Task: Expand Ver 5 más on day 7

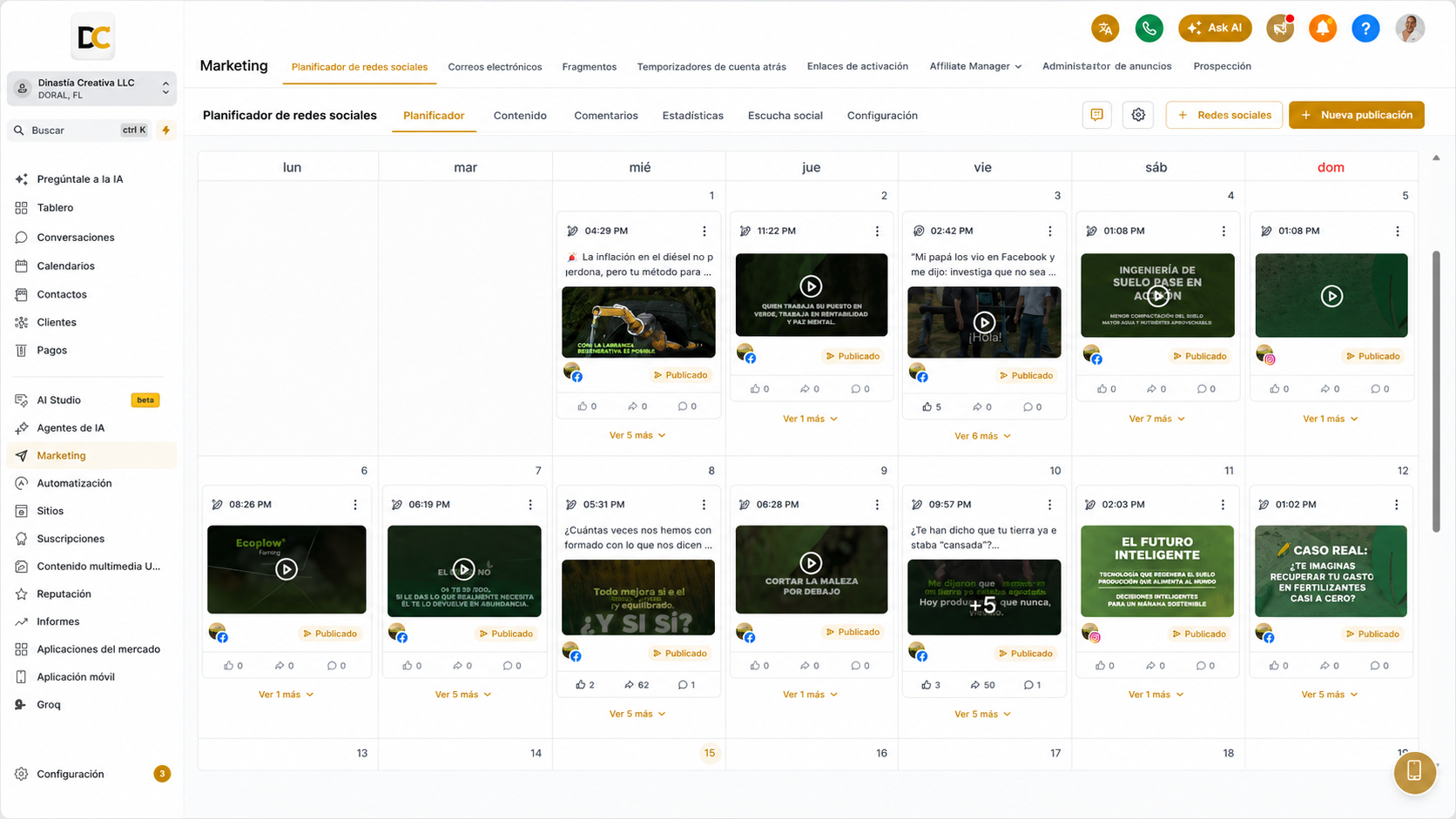Action: coord(463,695)
